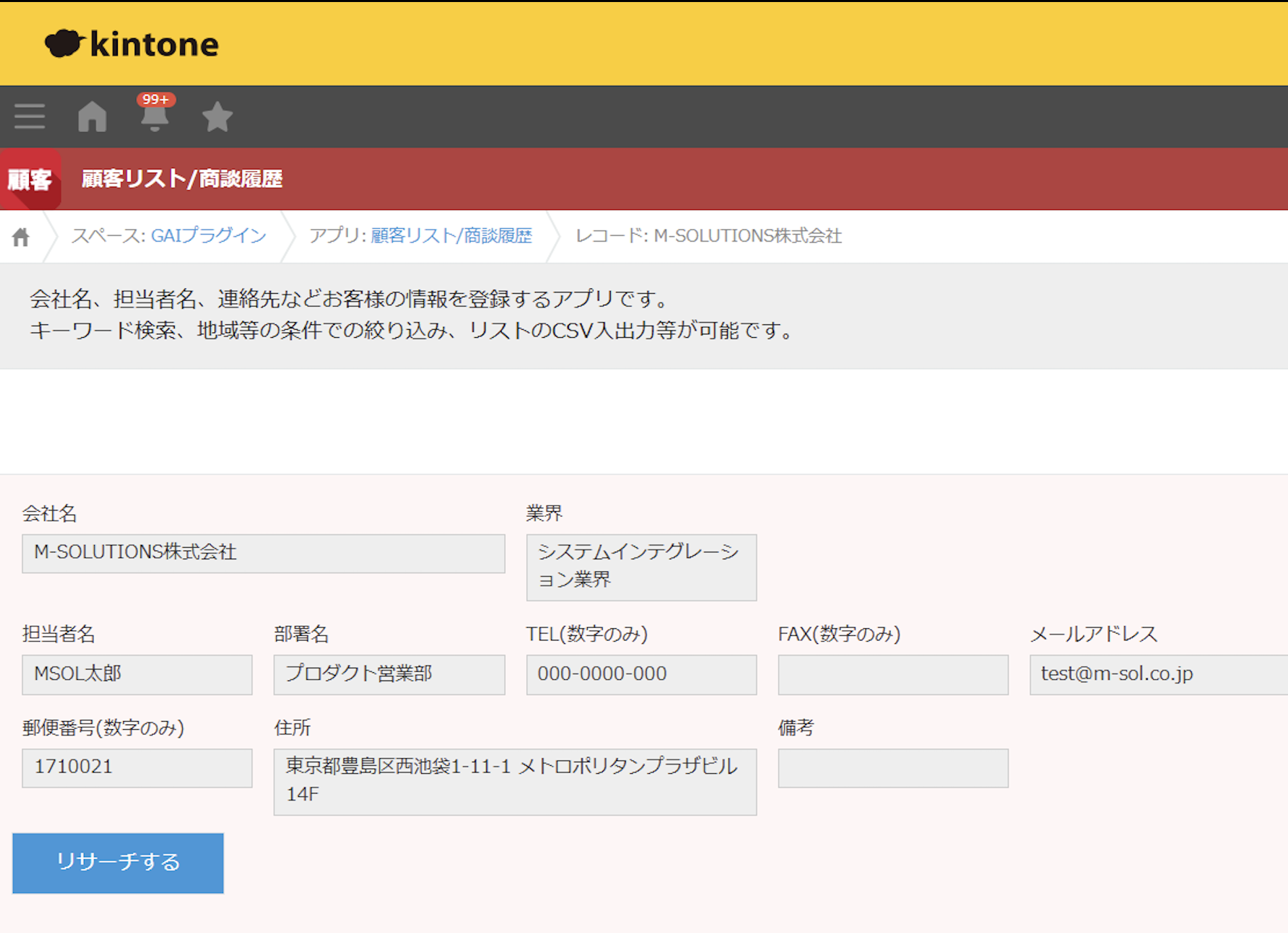
Task: Click the 業界 field システムインテグレーション業界
Action: click(x=641, y=567)
